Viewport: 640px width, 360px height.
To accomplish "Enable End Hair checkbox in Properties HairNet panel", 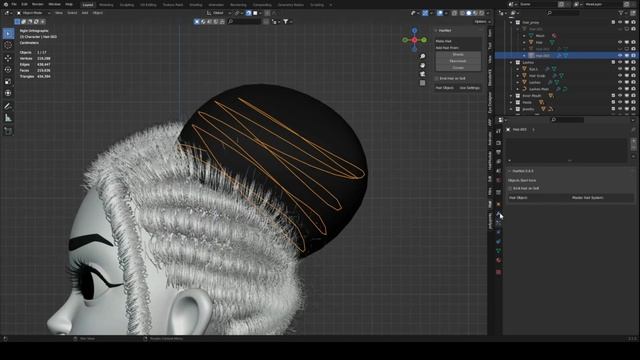I will (x=510, y=189).
